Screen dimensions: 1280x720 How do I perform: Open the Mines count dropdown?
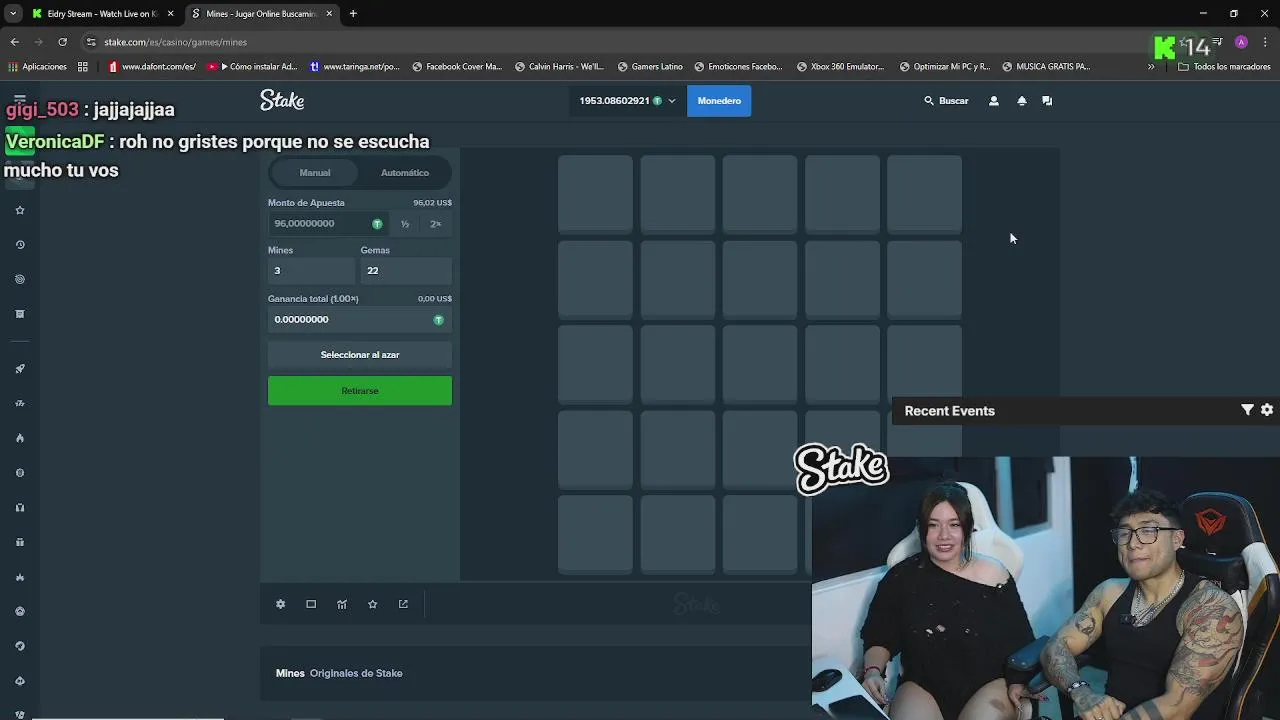[x=311, y=270]
